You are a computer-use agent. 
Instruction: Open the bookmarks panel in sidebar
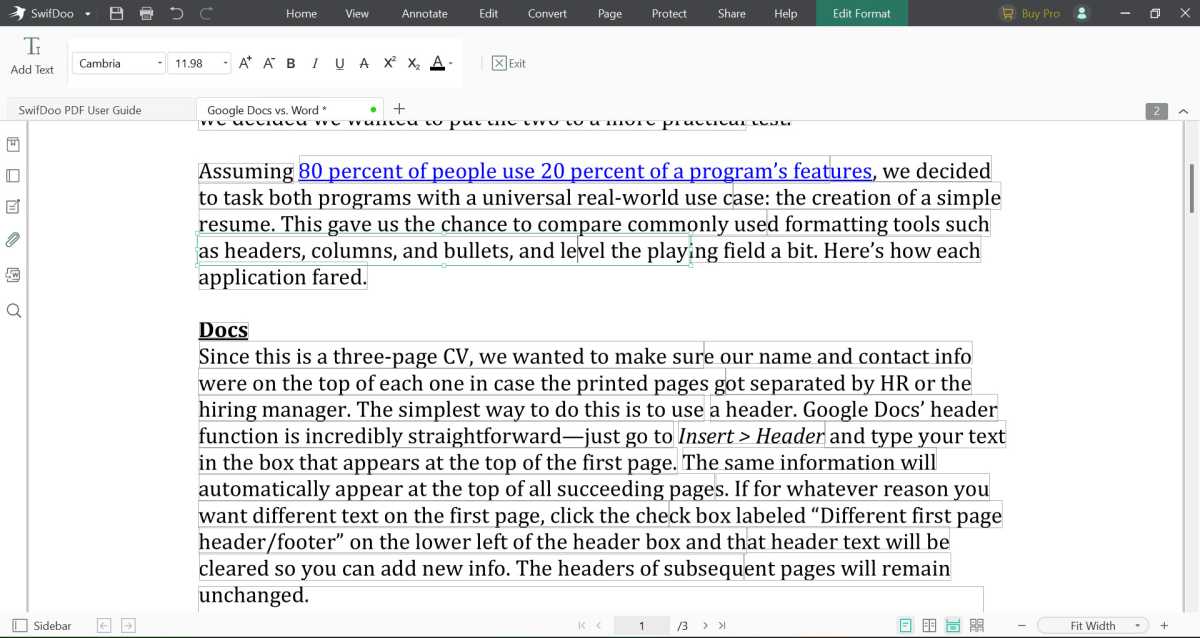point(14,144)
